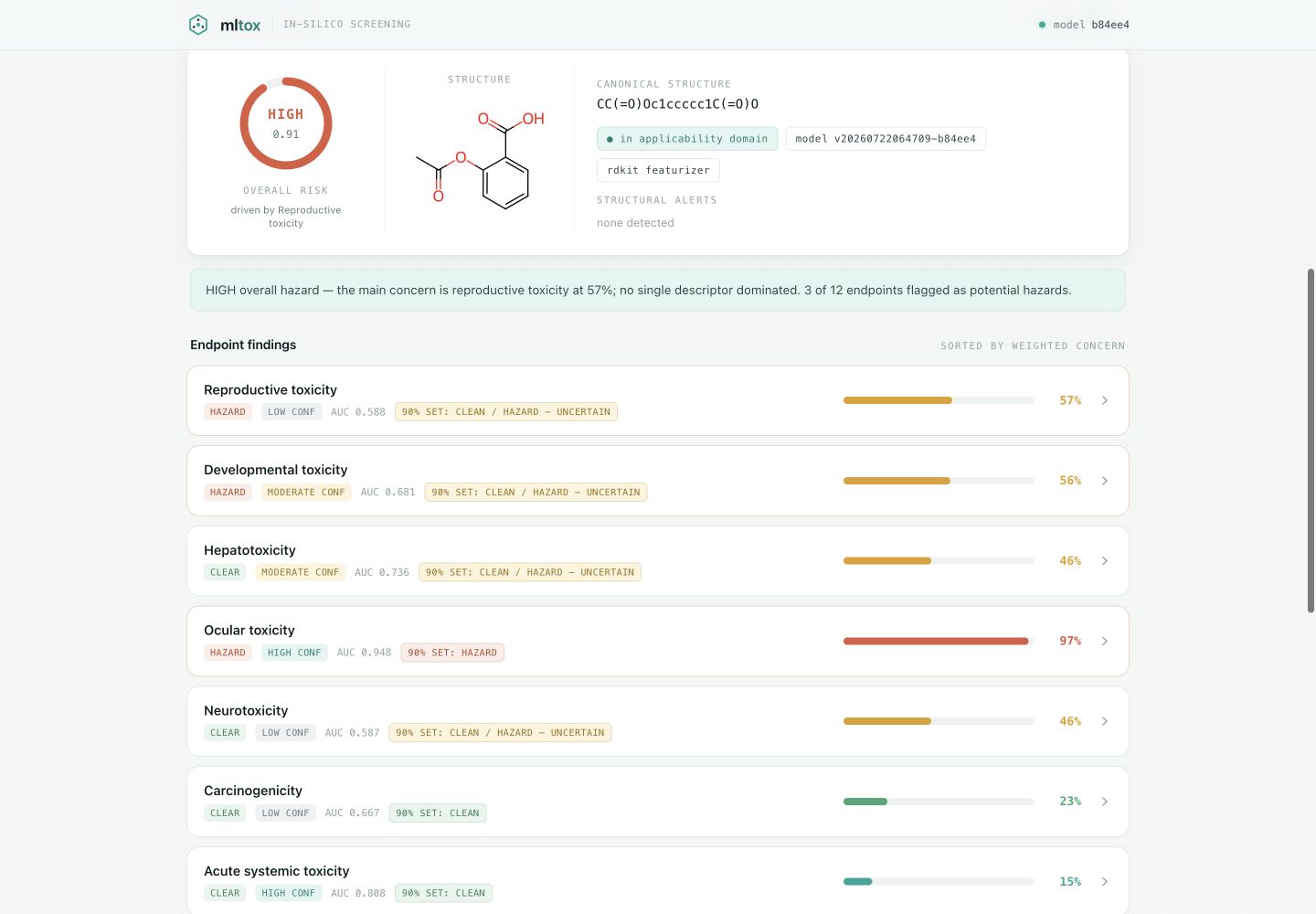Open the Ocular toxicity title
The height and width of the screenshot is (914, 1316).
249,631
